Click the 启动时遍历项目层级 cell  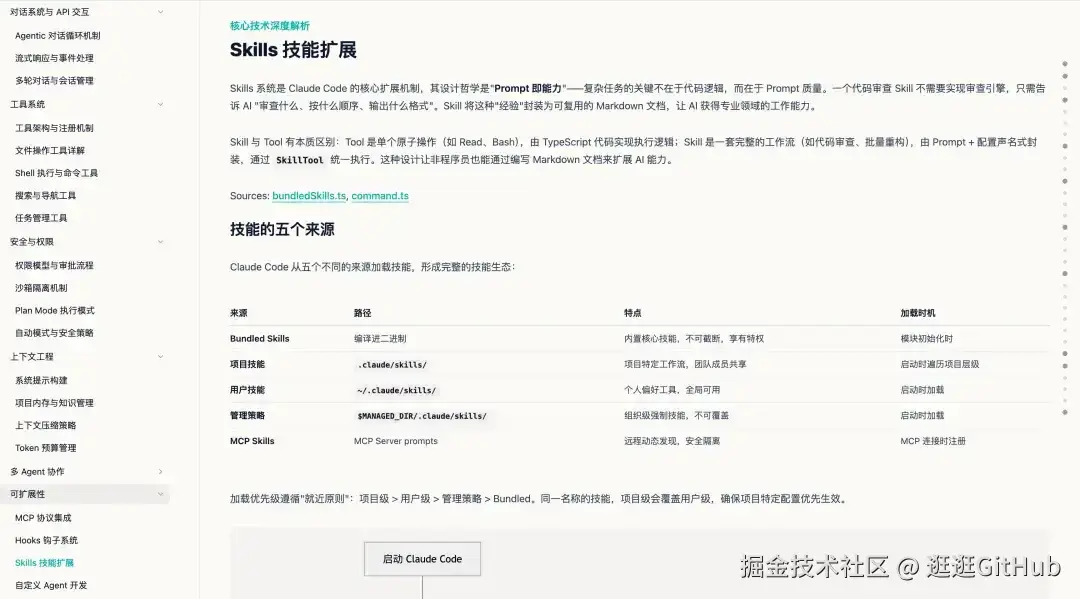[x=939, y=364]
